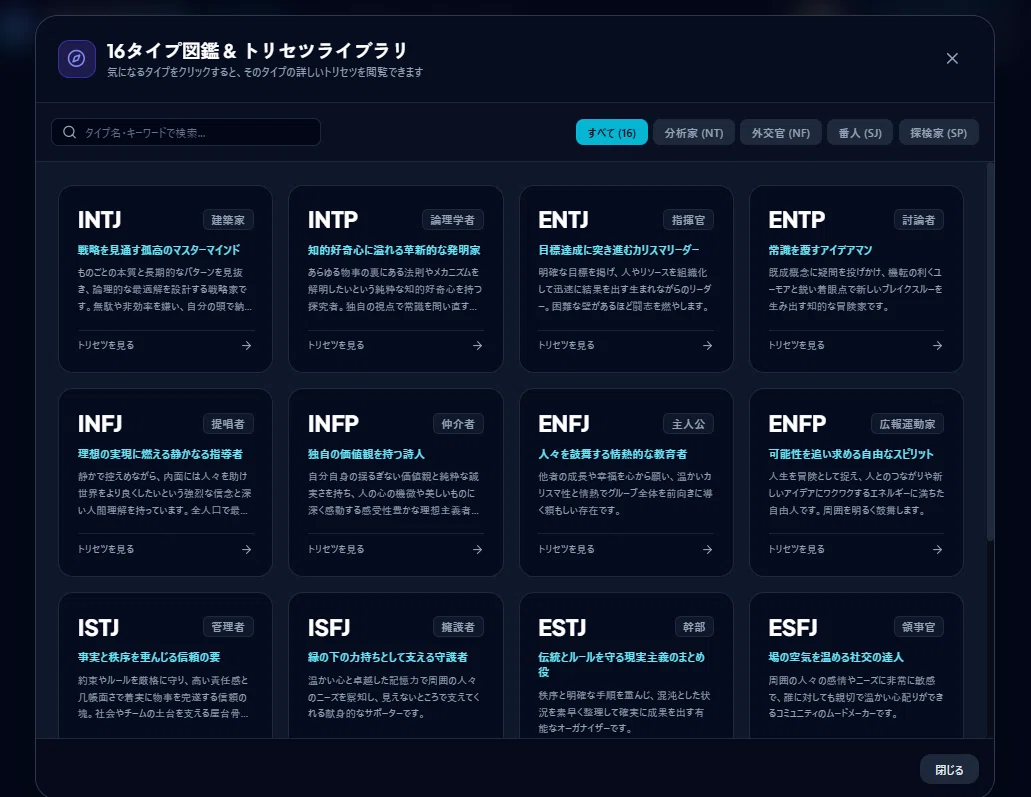This screenshot has width=1031, height=797.
Task: Select the ENFJ card heading
Action: (564, 424)
